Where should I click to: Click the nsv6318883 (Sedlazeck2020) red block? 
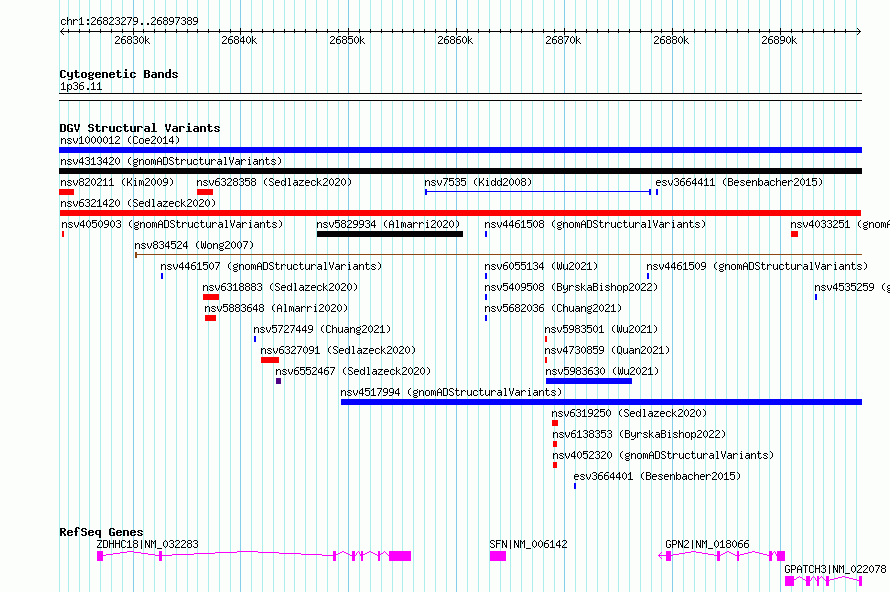click(211, 297)
